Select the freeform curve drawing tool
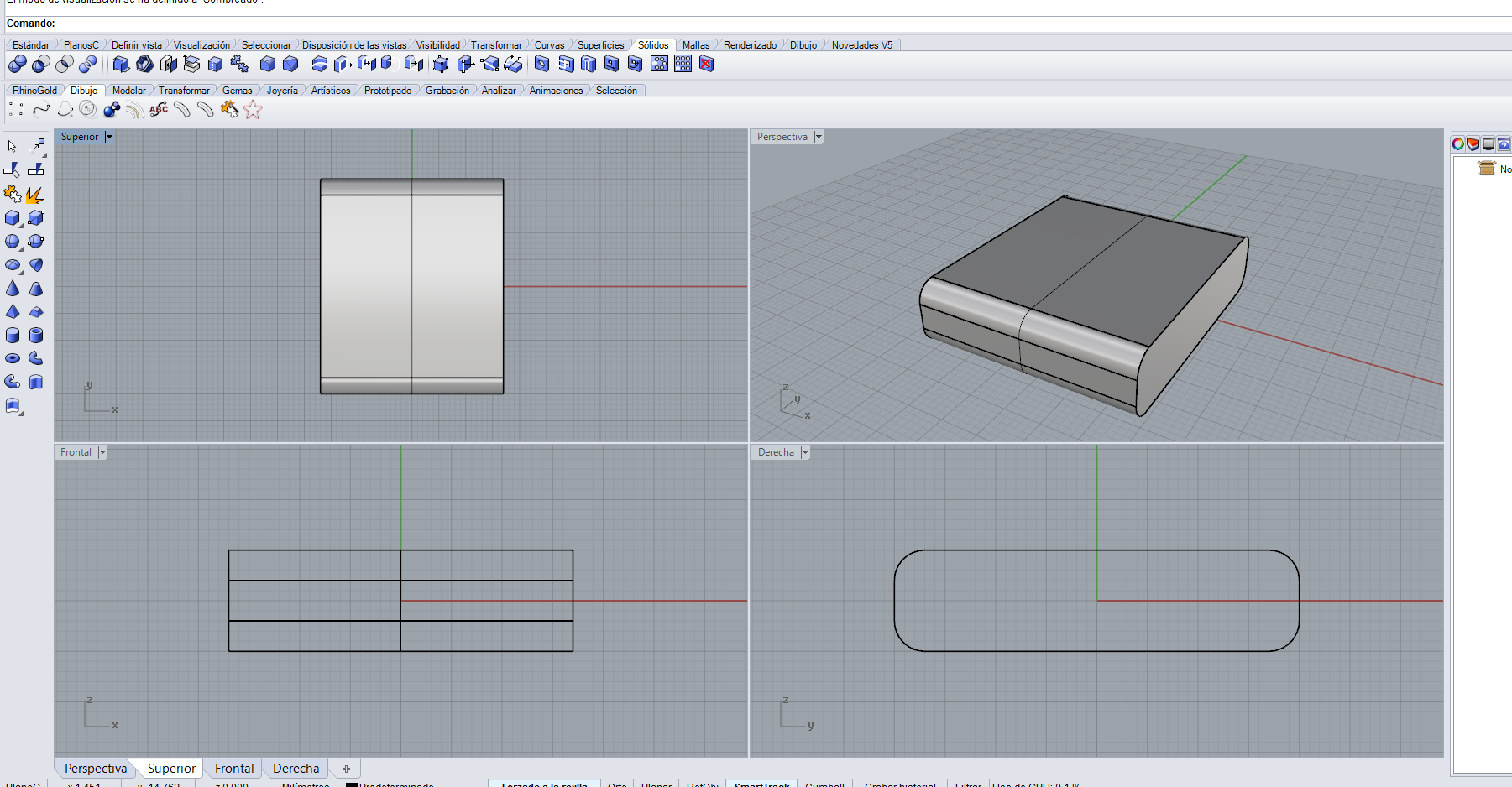Image resolution: width=1512 pixels, height=787 pixels. click(x=41, y=109)
